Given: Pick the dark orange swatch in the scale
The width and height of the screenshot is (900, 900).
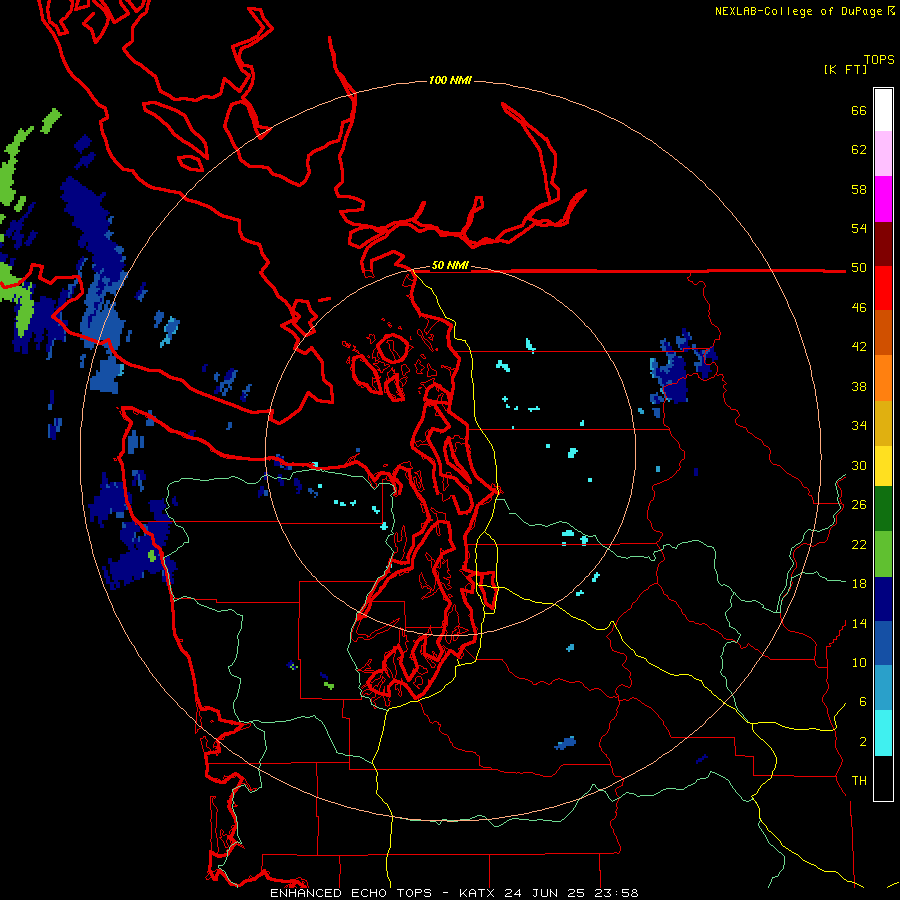Looking at the screenshot, I should (x=883, y=333).
